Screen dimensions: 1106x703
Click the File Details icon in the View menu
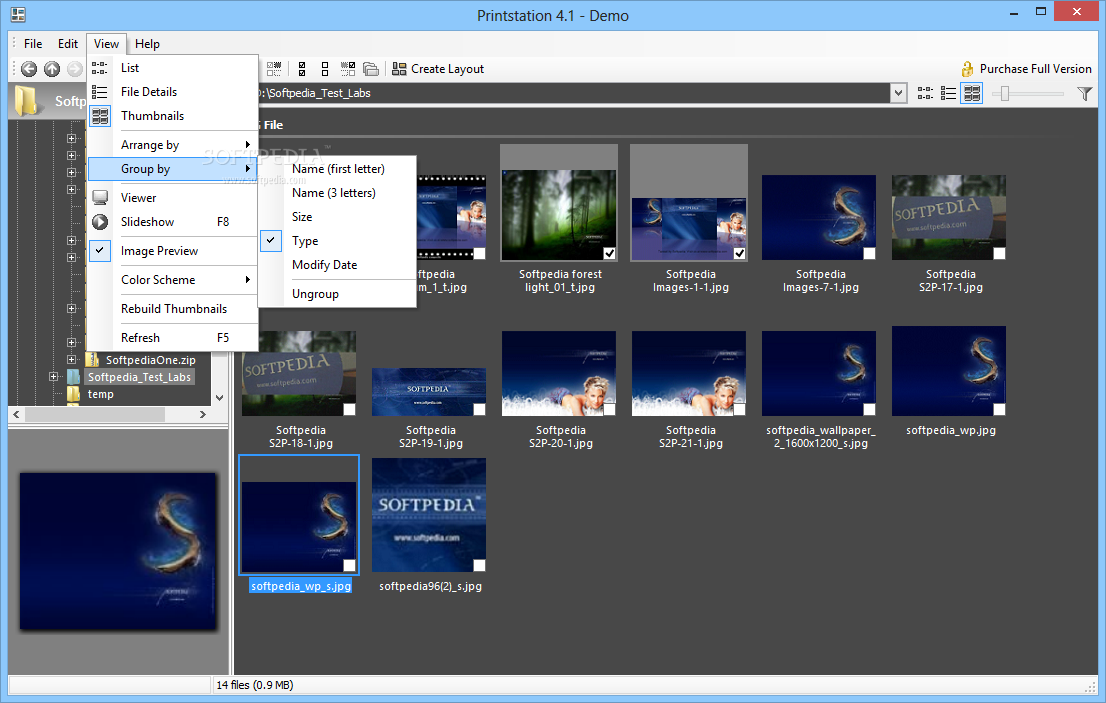click(99, 92)
